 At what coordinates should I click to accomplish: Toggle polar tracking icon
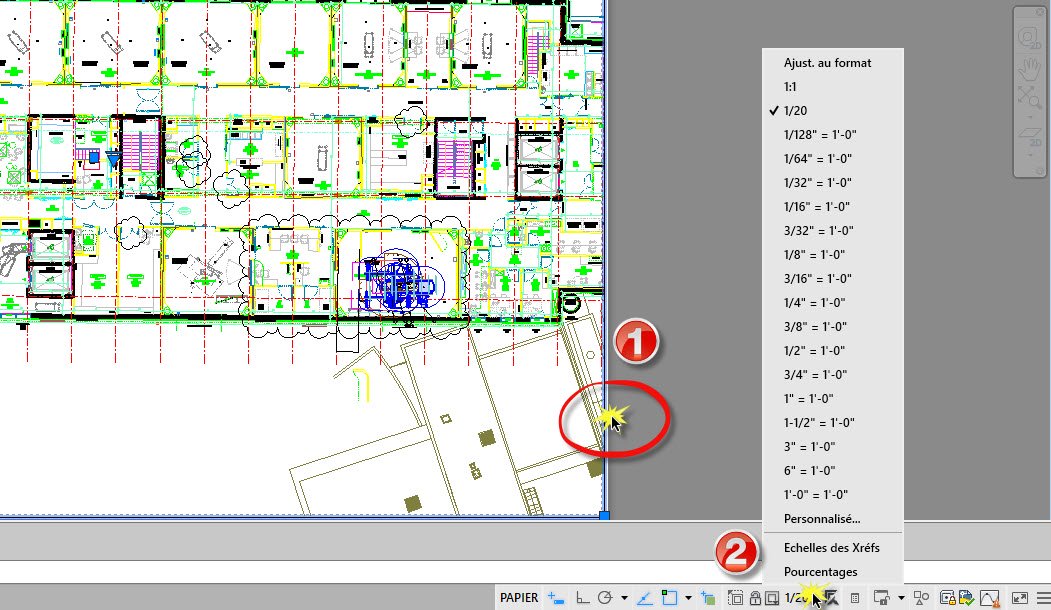[x=605, y=597]
